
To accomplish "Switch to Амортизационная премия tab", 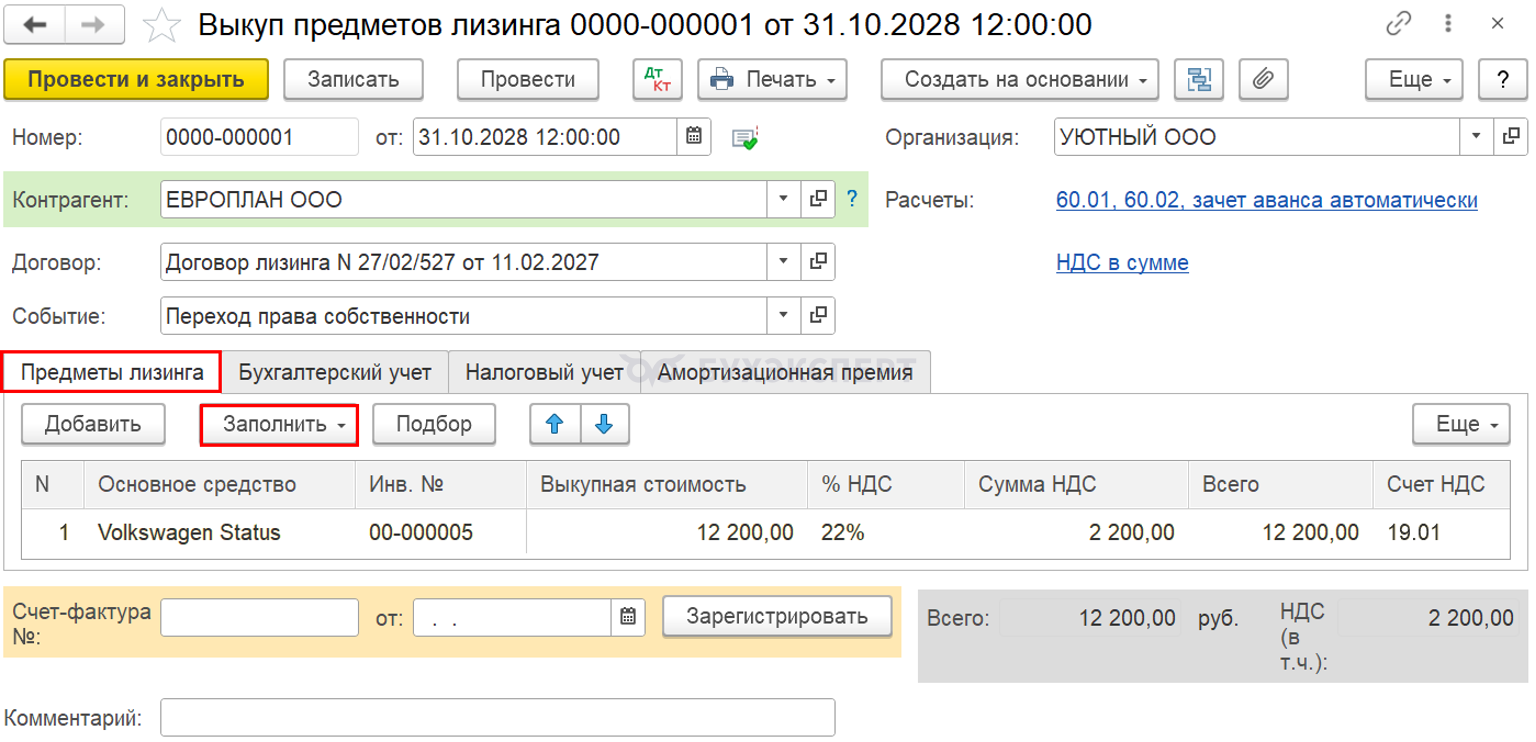I will [x=785, y=373].
